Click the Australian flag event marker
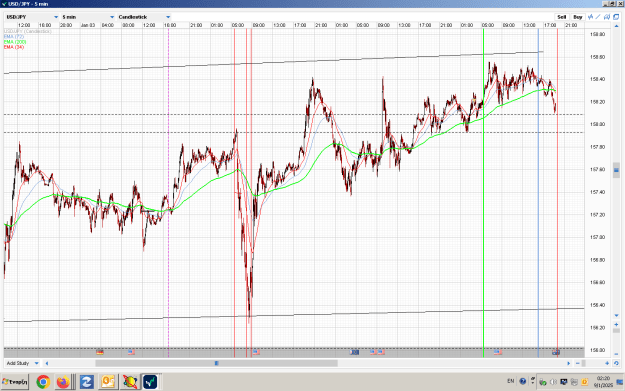 [x=556, y=352]
